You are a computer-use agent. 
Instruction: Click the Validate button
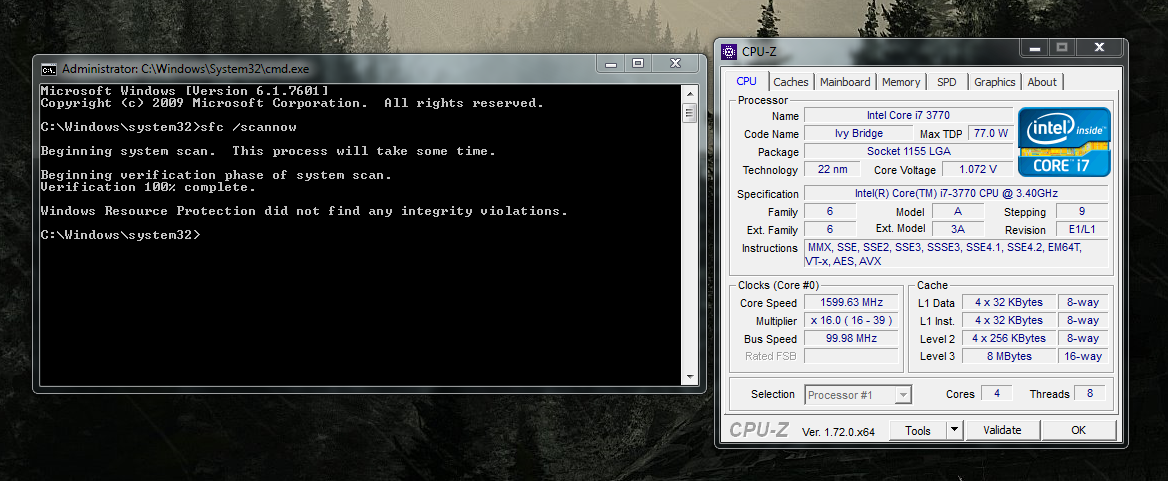[1003, 430]
